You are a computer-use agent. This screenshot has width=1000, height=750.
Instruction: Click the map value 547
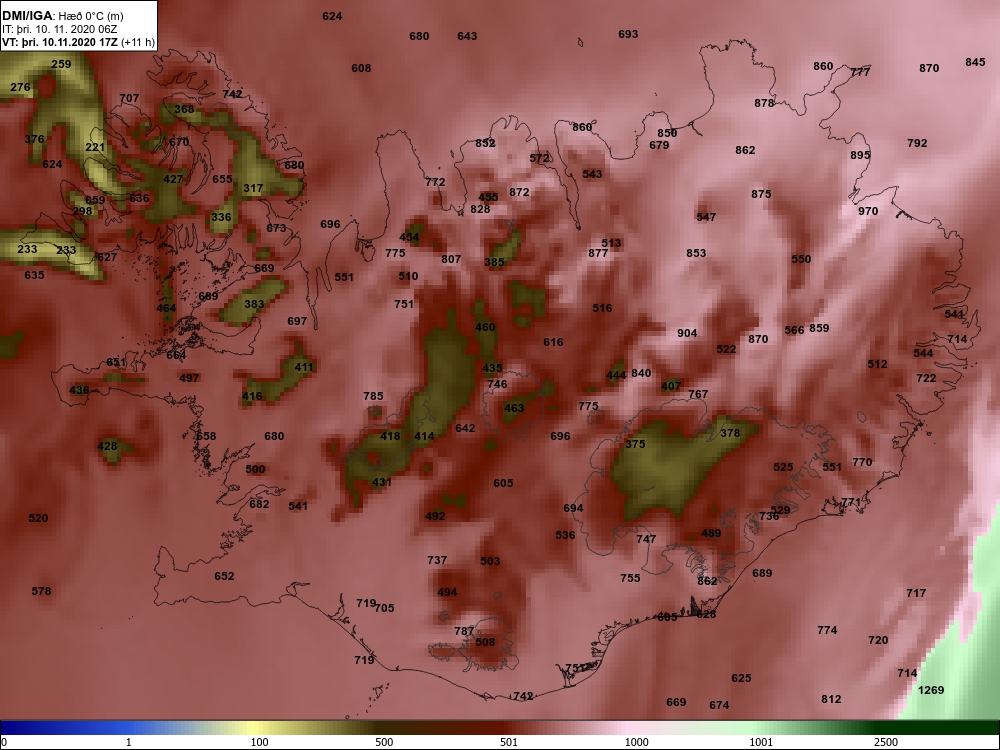707,217
